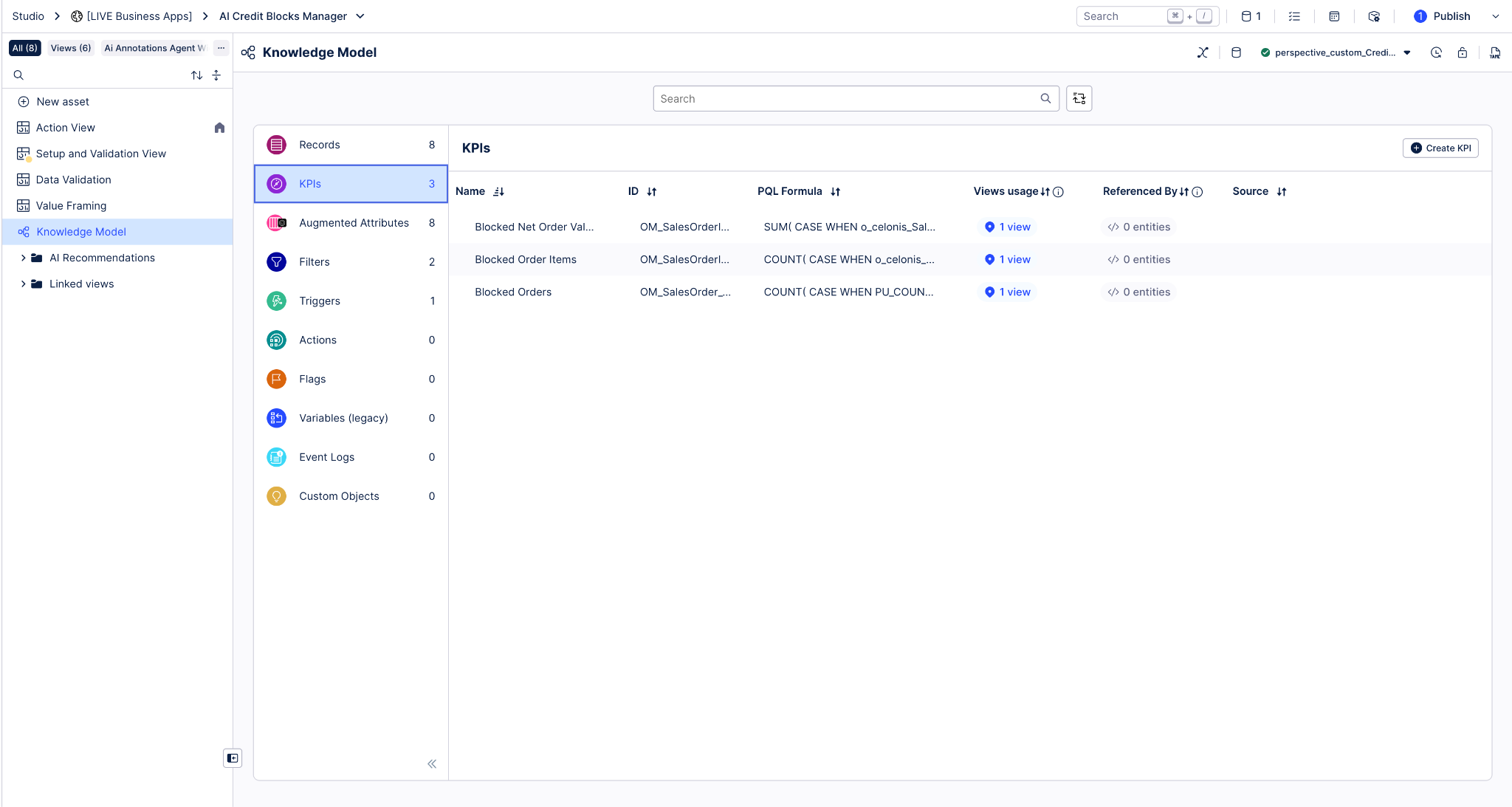
Task: Open the Actions icon
Action: coord(276,340)
